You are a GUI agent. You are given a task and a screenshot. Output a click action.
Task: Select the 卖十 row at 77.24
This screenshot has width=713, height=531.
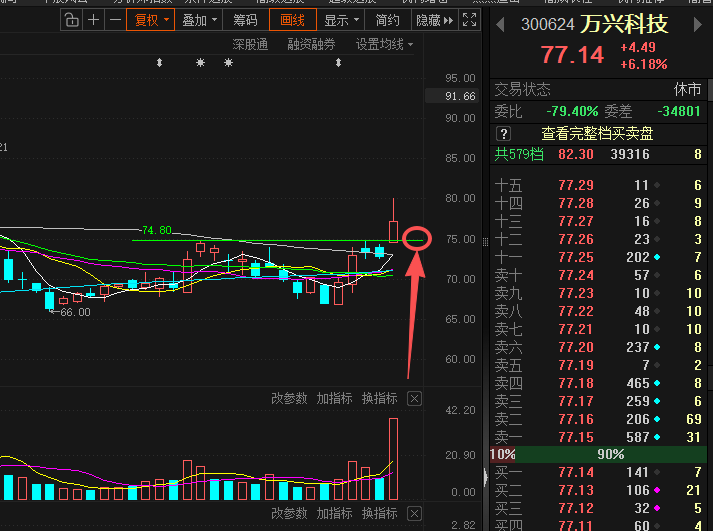pyautogui.click(x=599, y=275)
